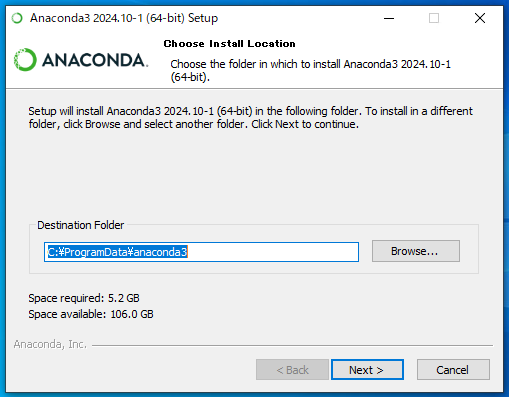The width and height of the screenshot is (509, 397).
Task: Click the 'Space required: 5.2 GB' text
Action: tap(84, 298)
